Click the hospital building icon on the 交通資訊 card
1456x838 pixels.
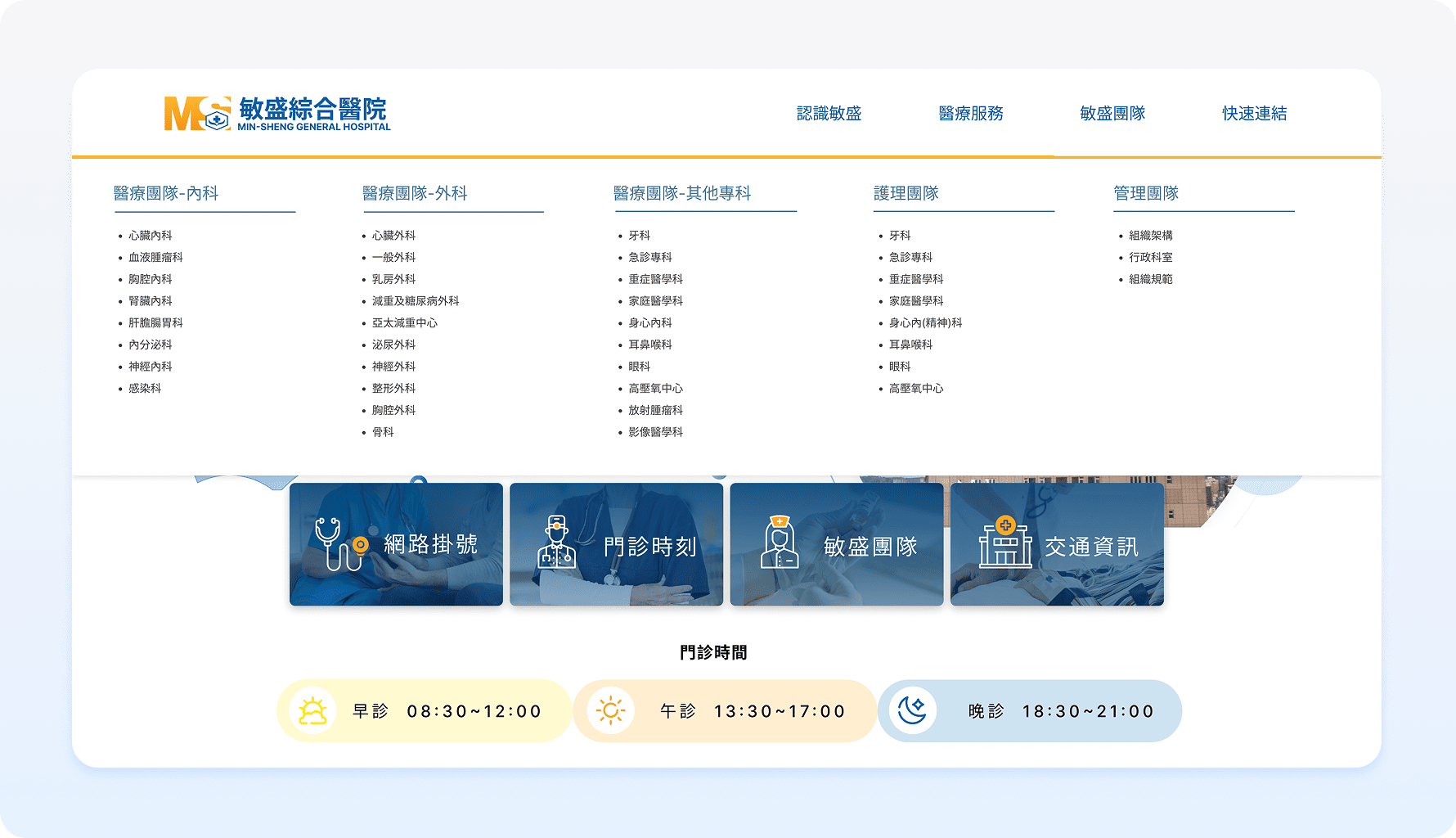[1006, 542]
